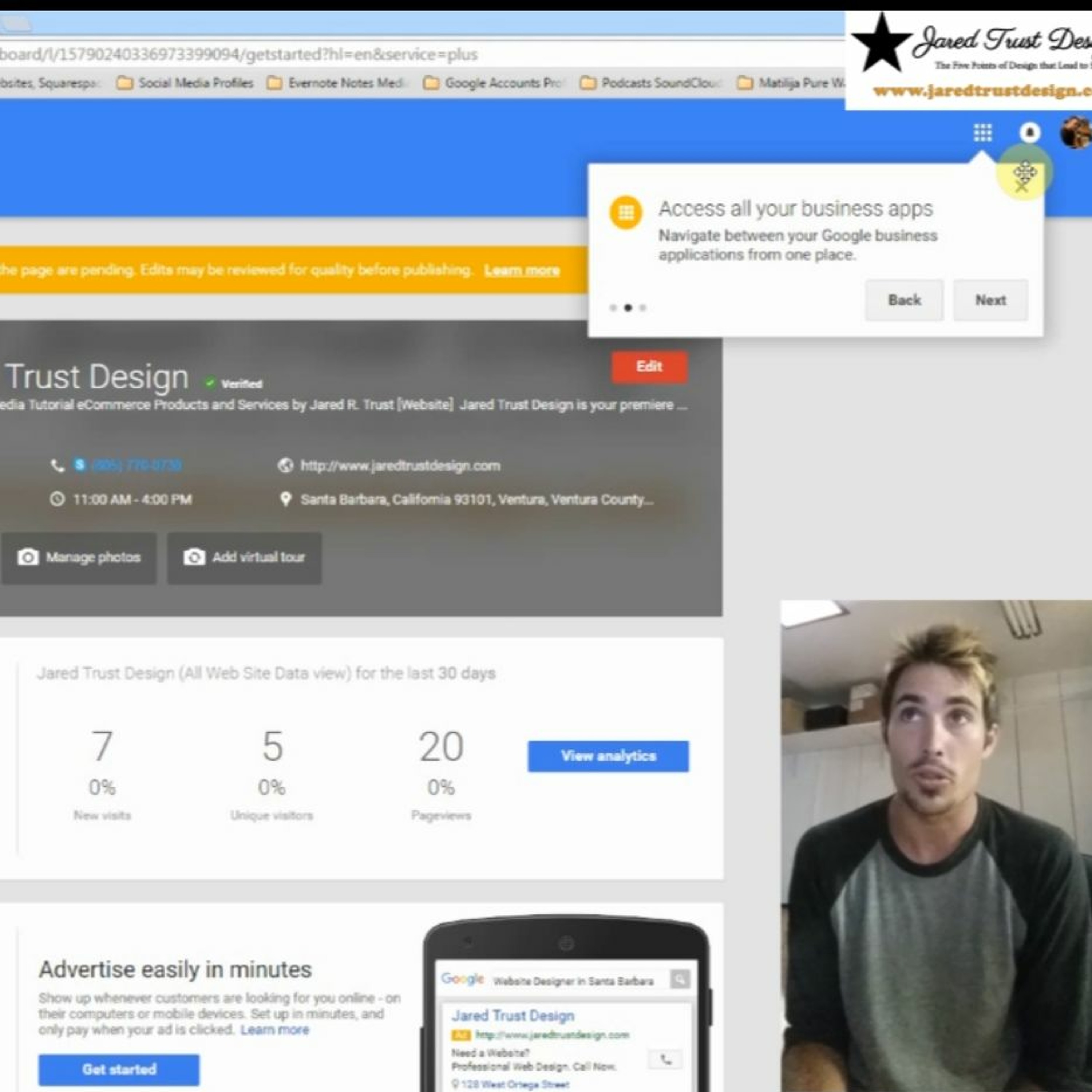The width and height of the screenshot is (1092, 1092).
Task: Close the business apps tooltip
Action: 1021,186
